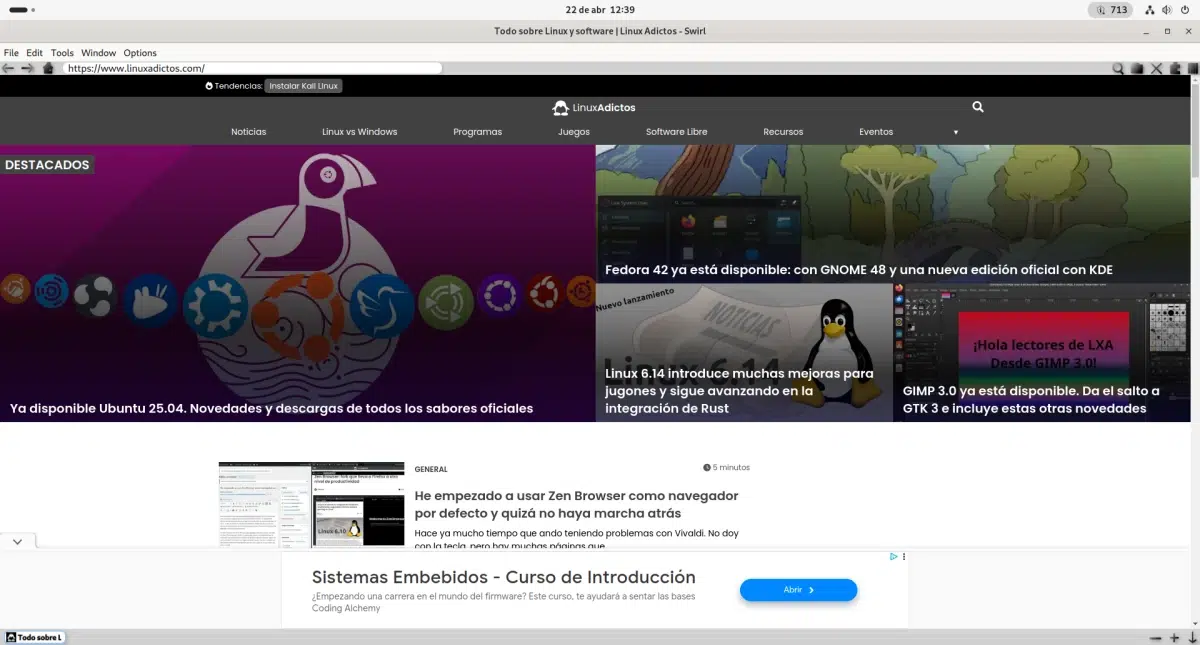
Task: Select the 'Todo sobre L' tab at bottom
Action: click(x=34, y=638)
